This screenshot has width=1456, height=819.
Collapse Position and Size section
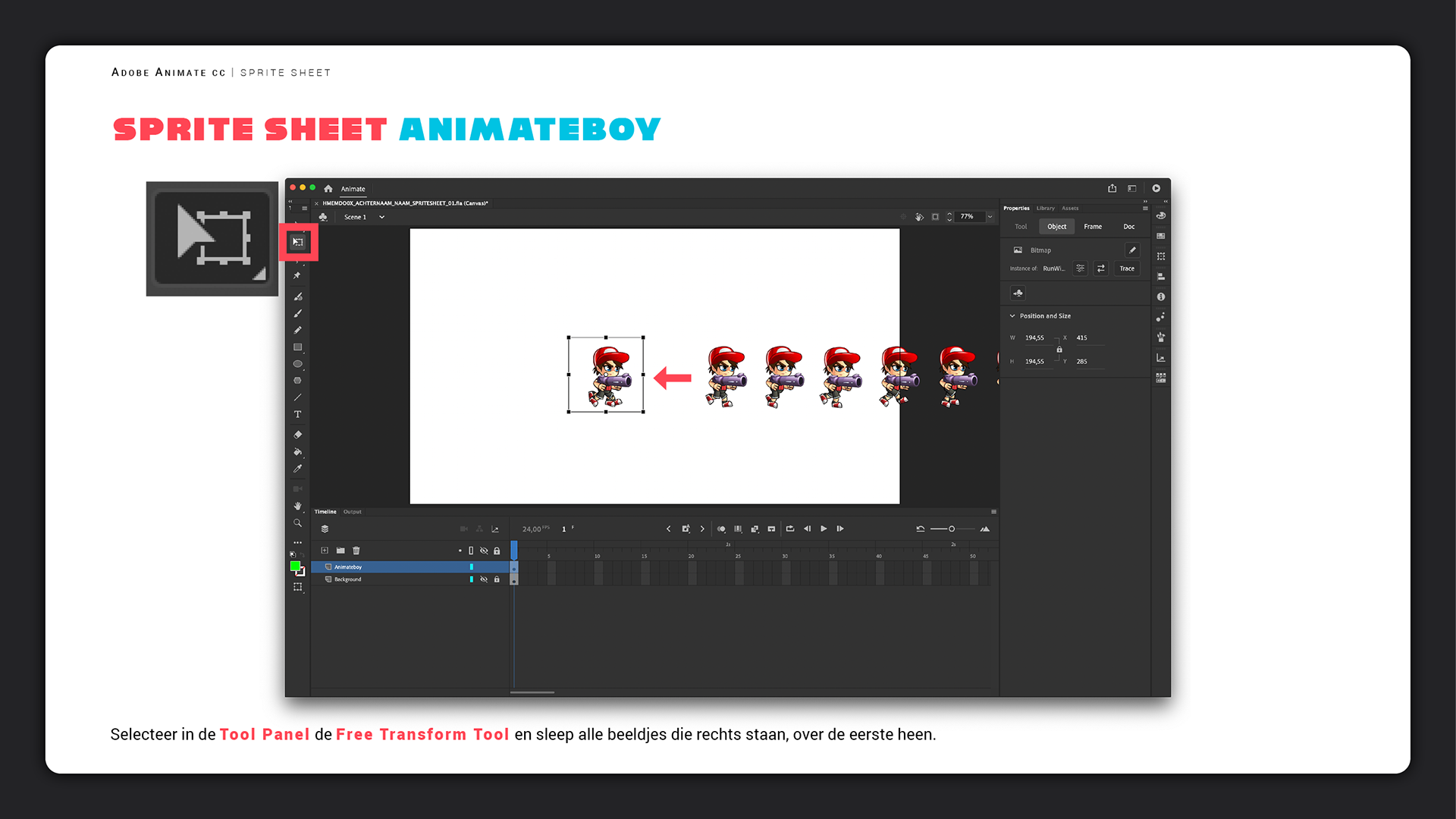pyautogui.click(x=1012, y=316)
